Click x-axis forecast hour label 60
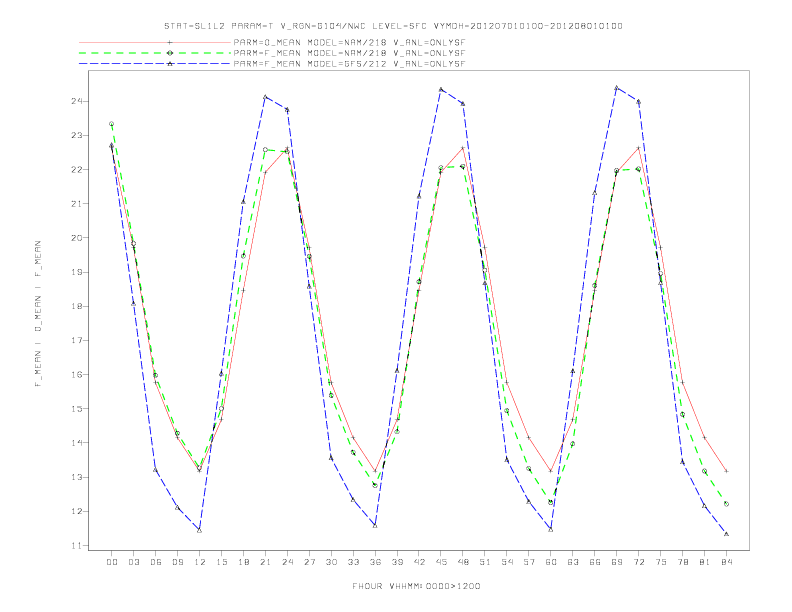792x612 pixels. [551, 562]
